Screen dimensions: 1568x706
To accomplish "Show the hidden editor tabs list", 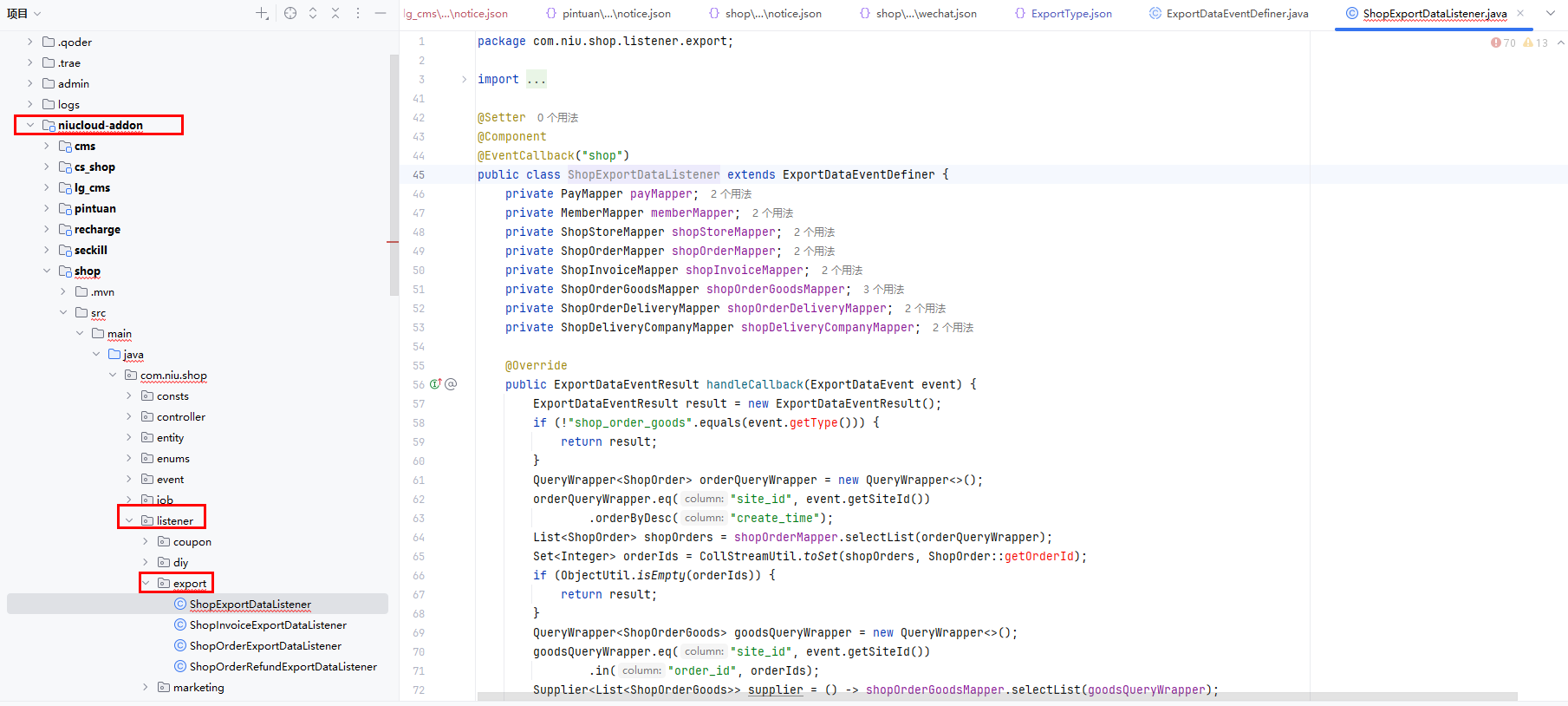I will pos(1551,13).
